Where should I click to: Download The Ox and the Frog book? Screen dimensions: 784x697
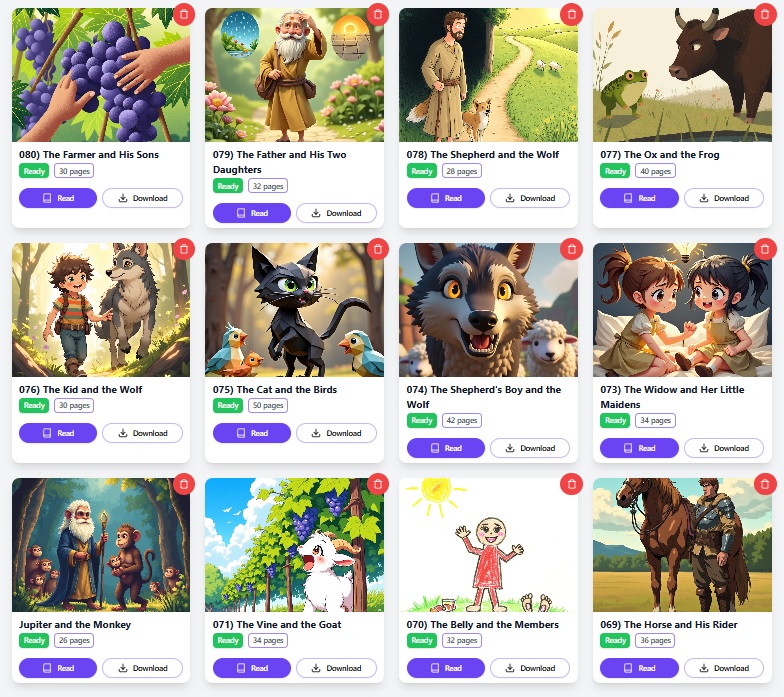pos(724,198)
